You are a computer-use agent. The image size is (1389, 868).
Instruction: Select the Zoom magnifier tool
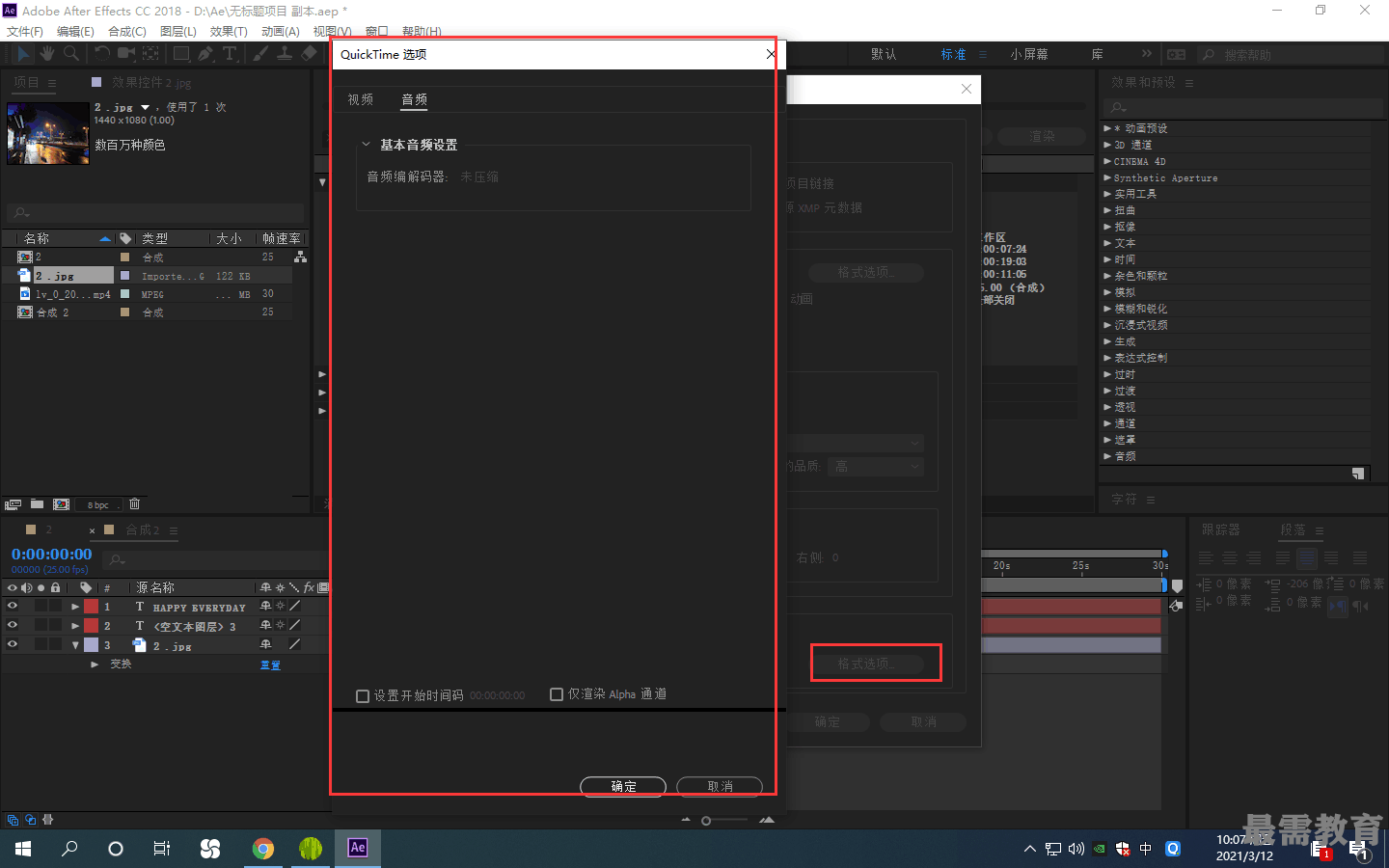tap(70, 54)
